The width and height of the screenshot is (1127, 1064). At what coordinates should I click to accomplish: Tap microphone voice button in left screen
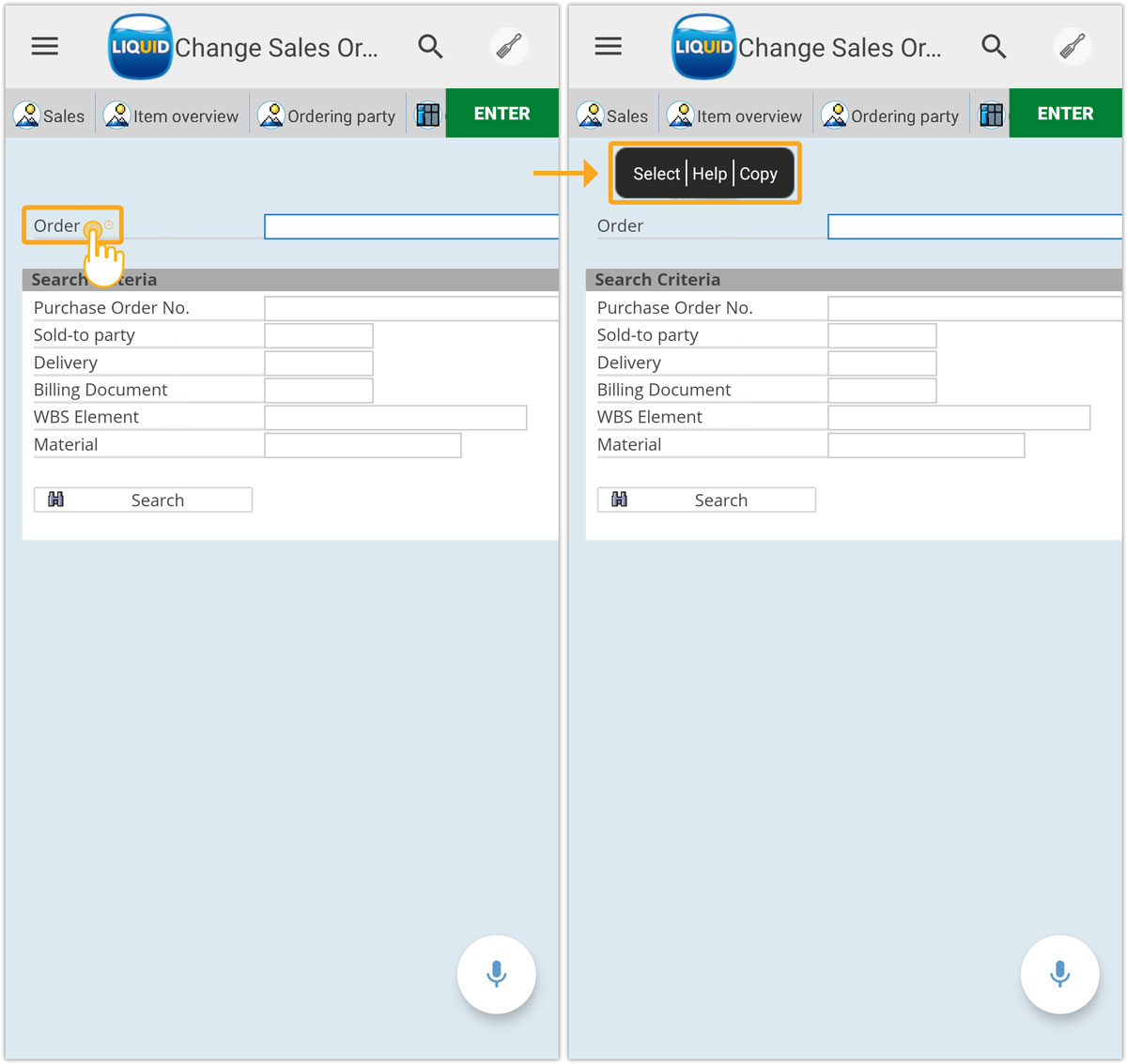[x=497, y=974]
